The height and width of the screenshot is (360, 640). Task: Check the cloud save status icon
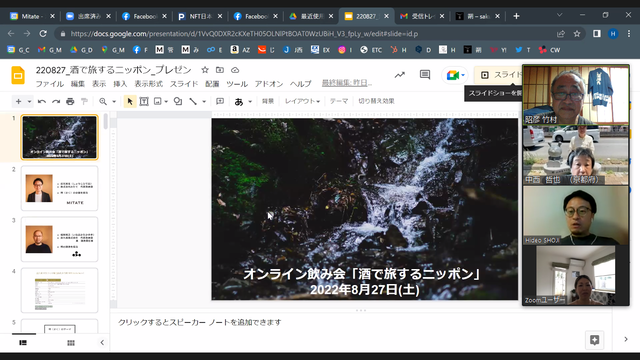[235, 70]
